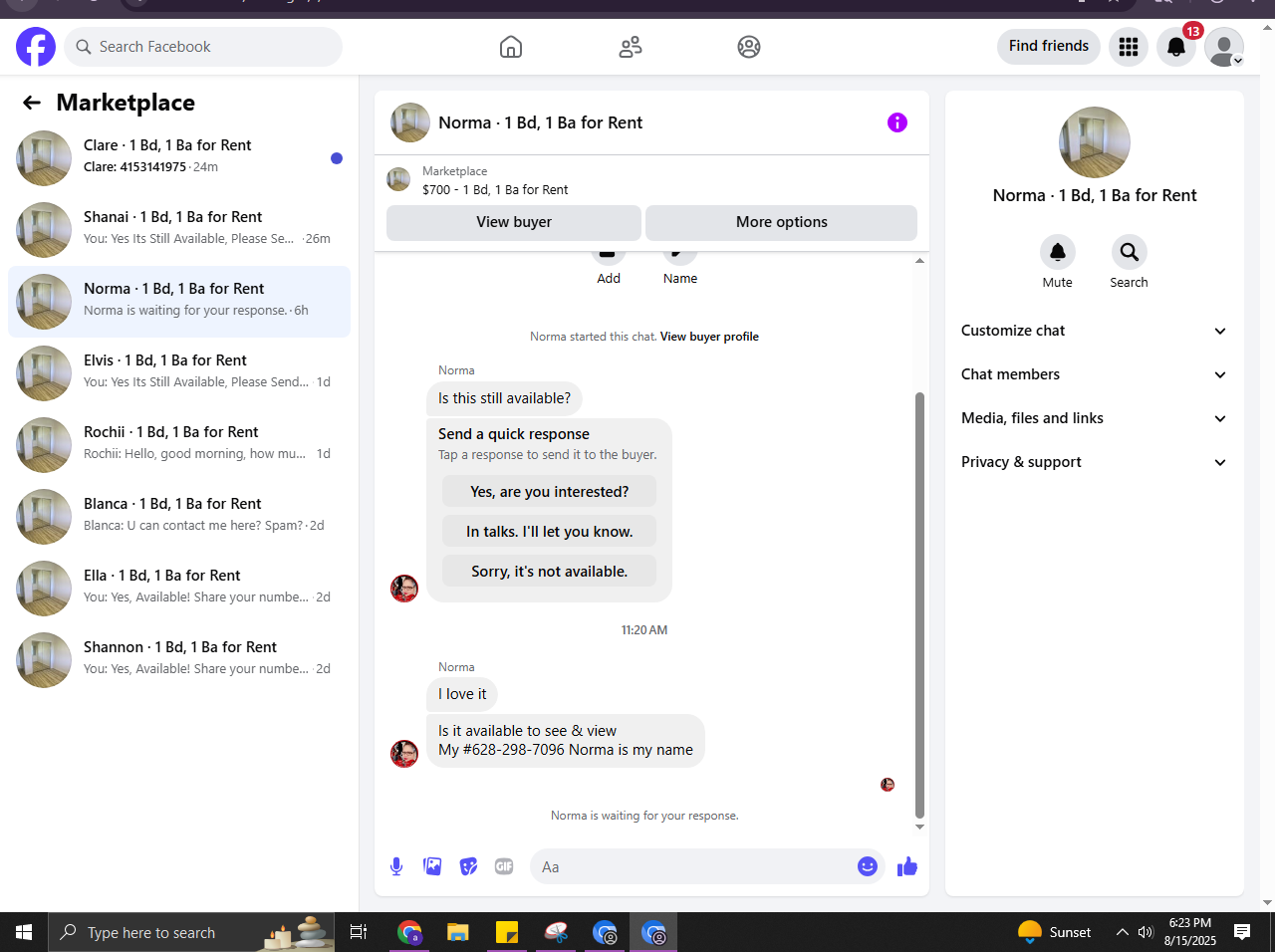This screenshot has height=952, width=1275.
Task: Open Ella's 1 Bd, 1 Ba conversation
Action: coord(179,589)
